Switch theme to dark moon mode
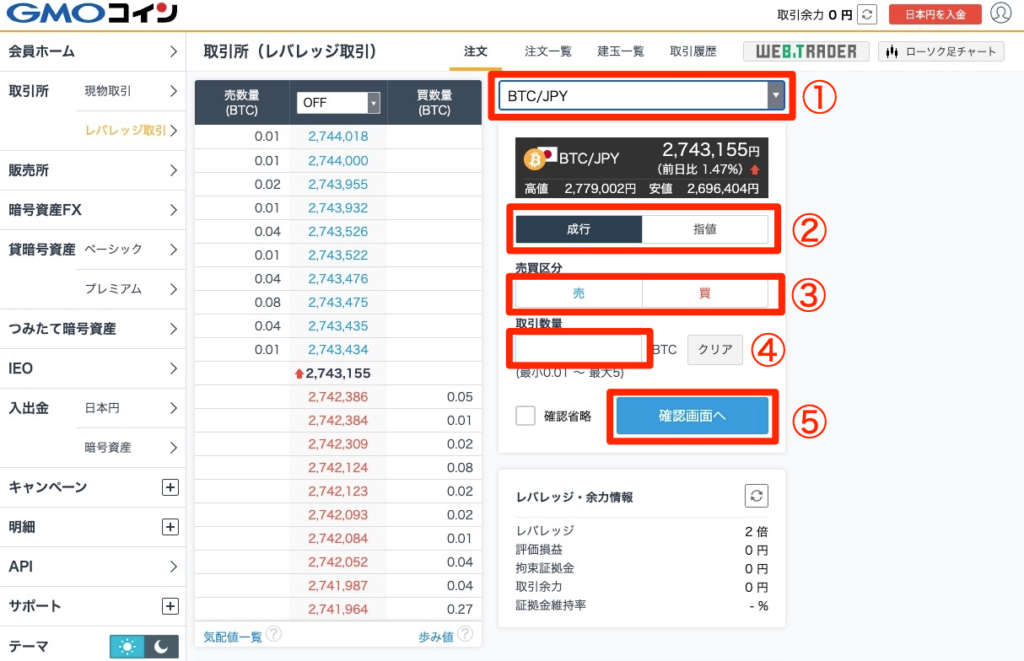 [163, 647]
